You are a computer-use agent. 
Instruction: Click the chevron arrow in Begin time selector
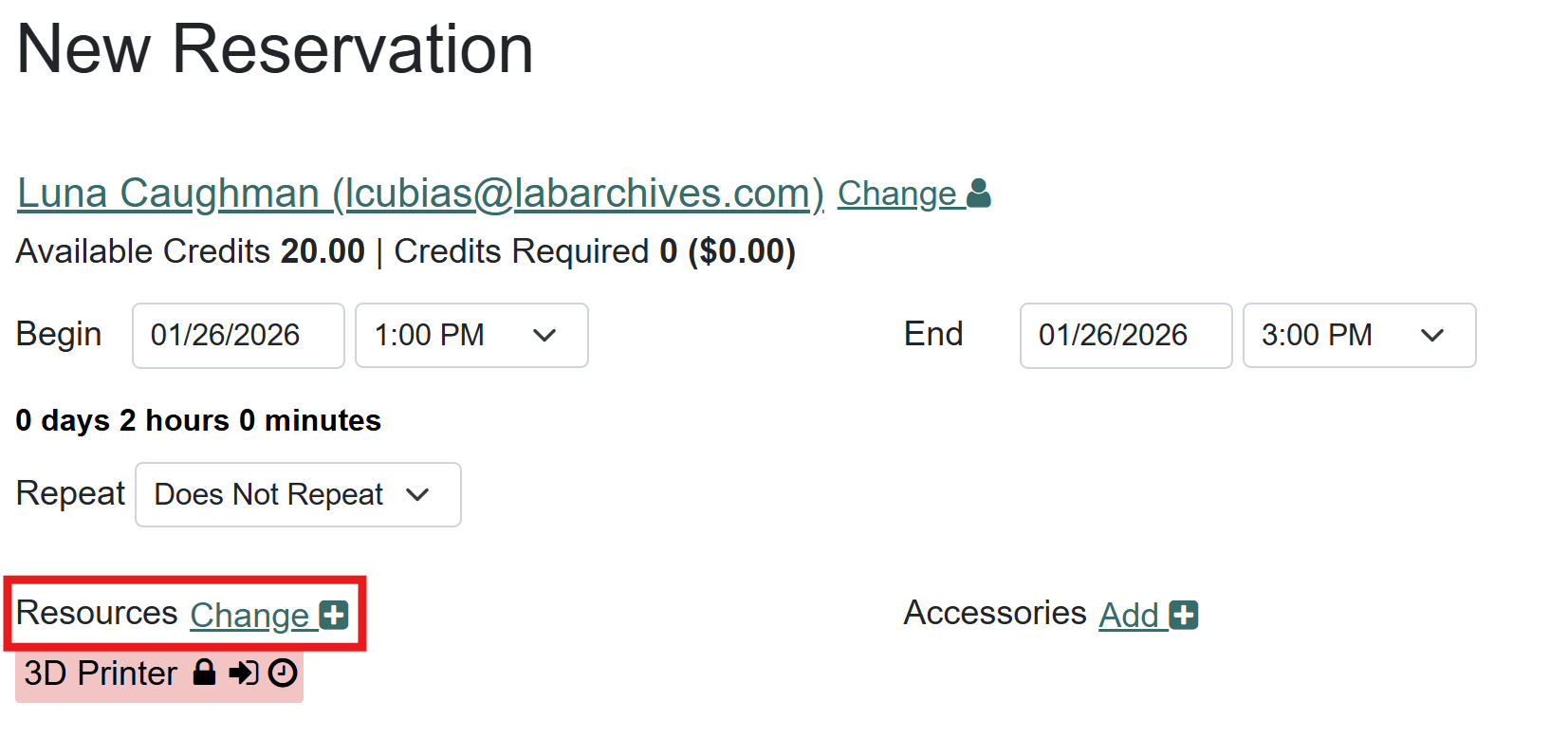click(x=544, y=335)
